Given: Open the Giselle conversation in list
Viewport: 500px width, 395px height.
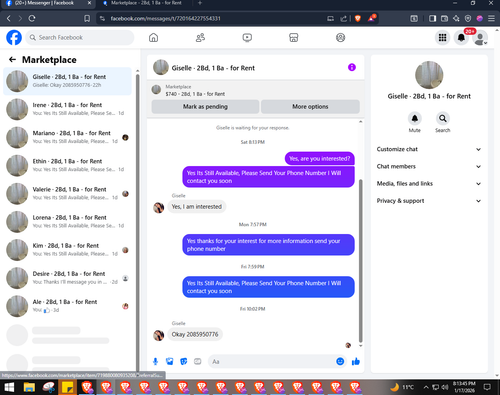Looking at the screenshot, I should coord(68,81).
